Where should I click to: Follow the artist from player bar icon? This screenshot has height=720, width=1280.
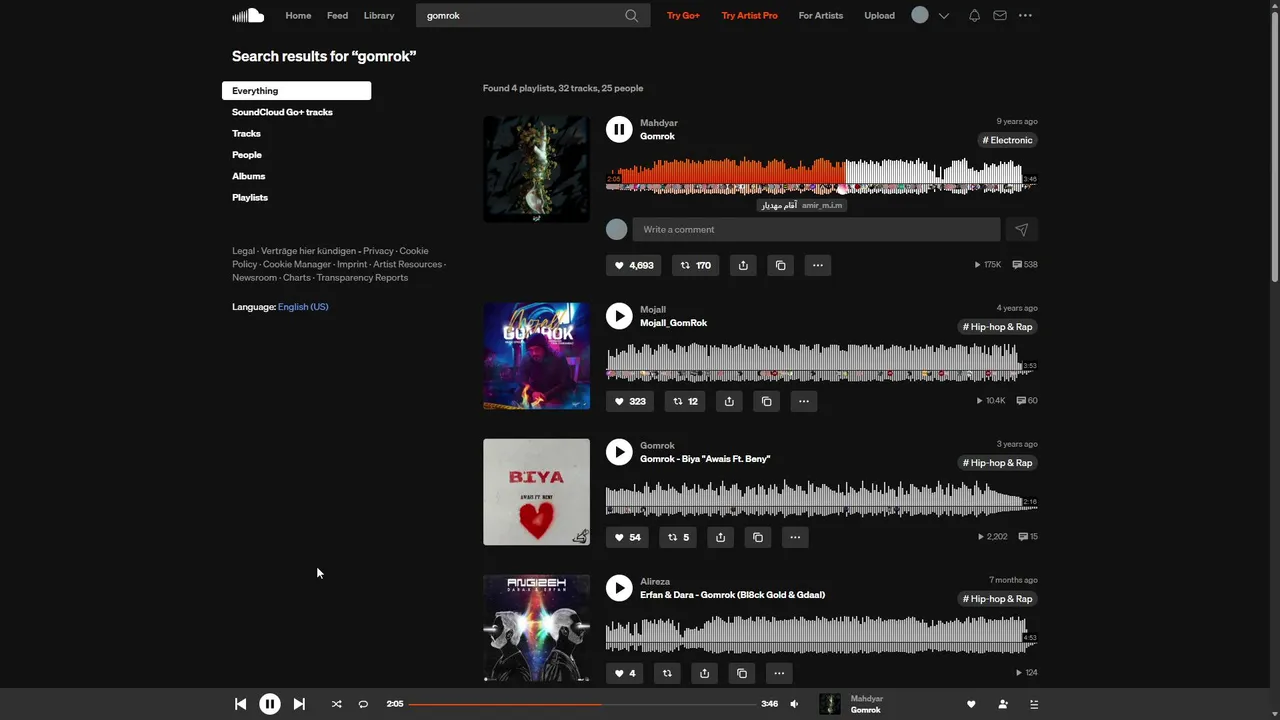point(1003,704)
